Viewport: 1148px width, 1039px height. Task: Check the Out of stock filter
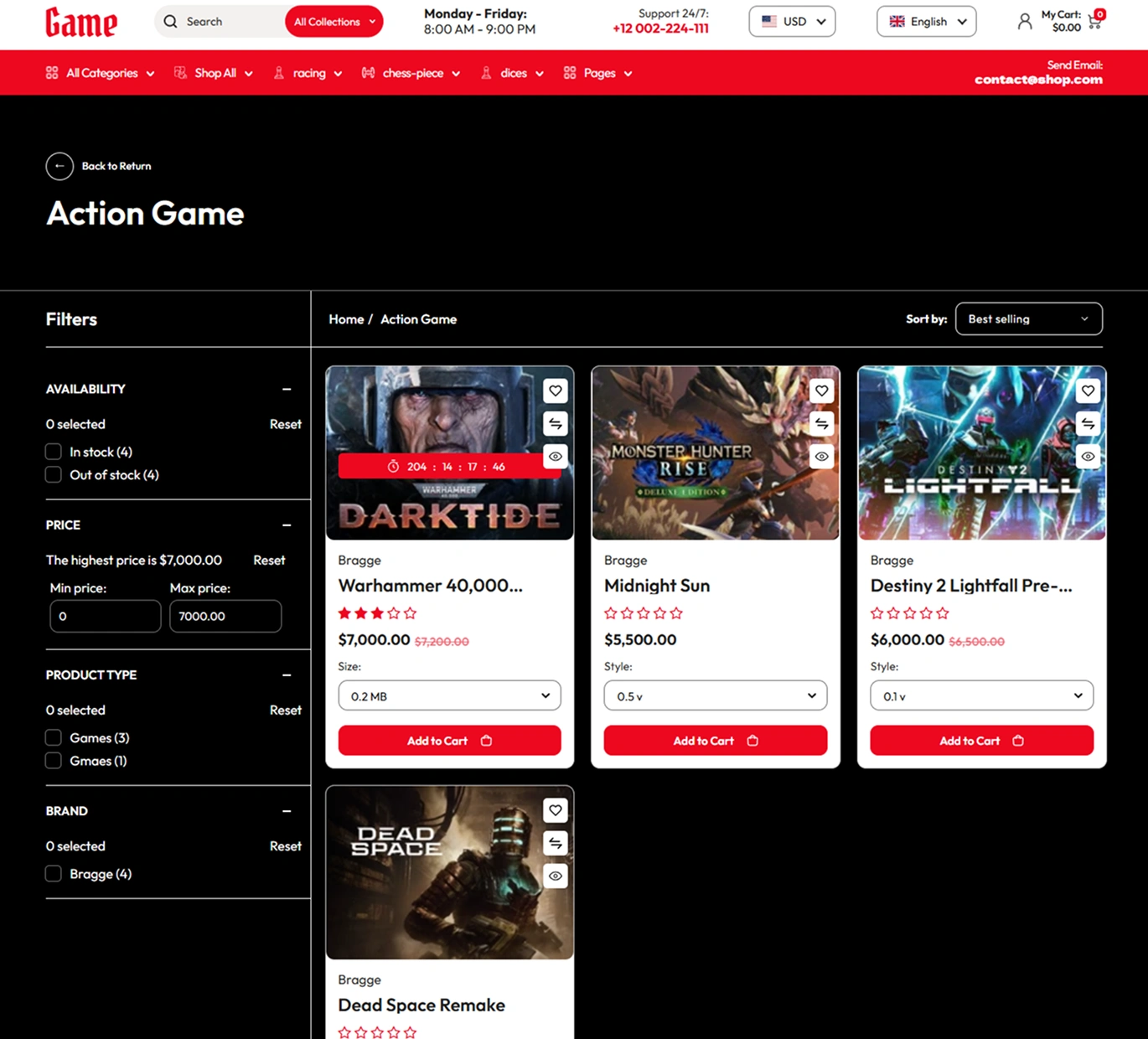54,475
